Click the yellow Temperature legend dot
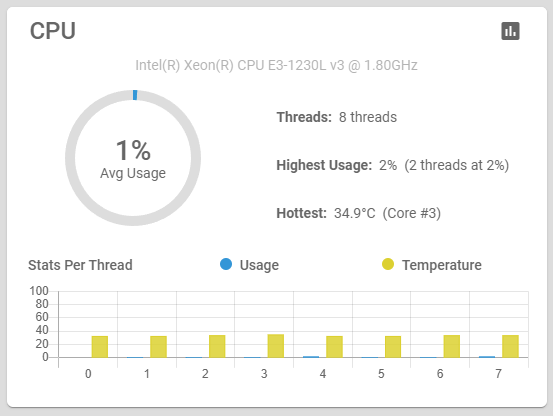 (388, 264)
